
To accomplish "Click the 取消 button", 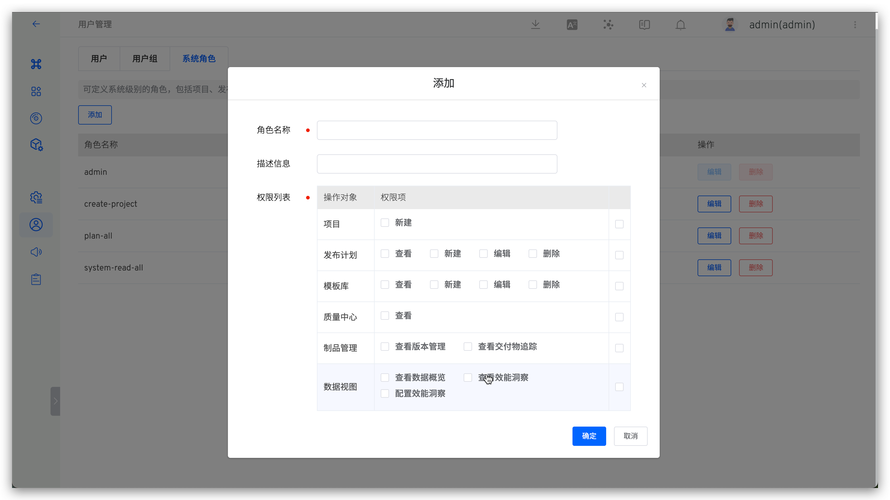I will [631, 436].
